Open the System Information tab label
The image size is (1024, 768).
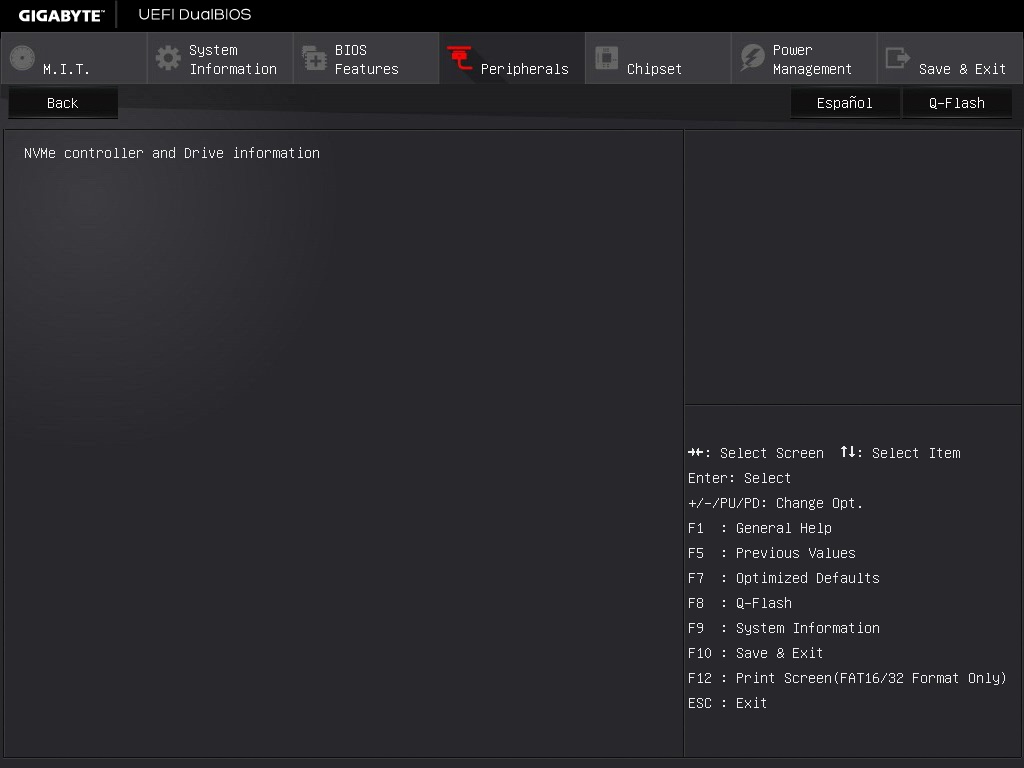[233, 59]
